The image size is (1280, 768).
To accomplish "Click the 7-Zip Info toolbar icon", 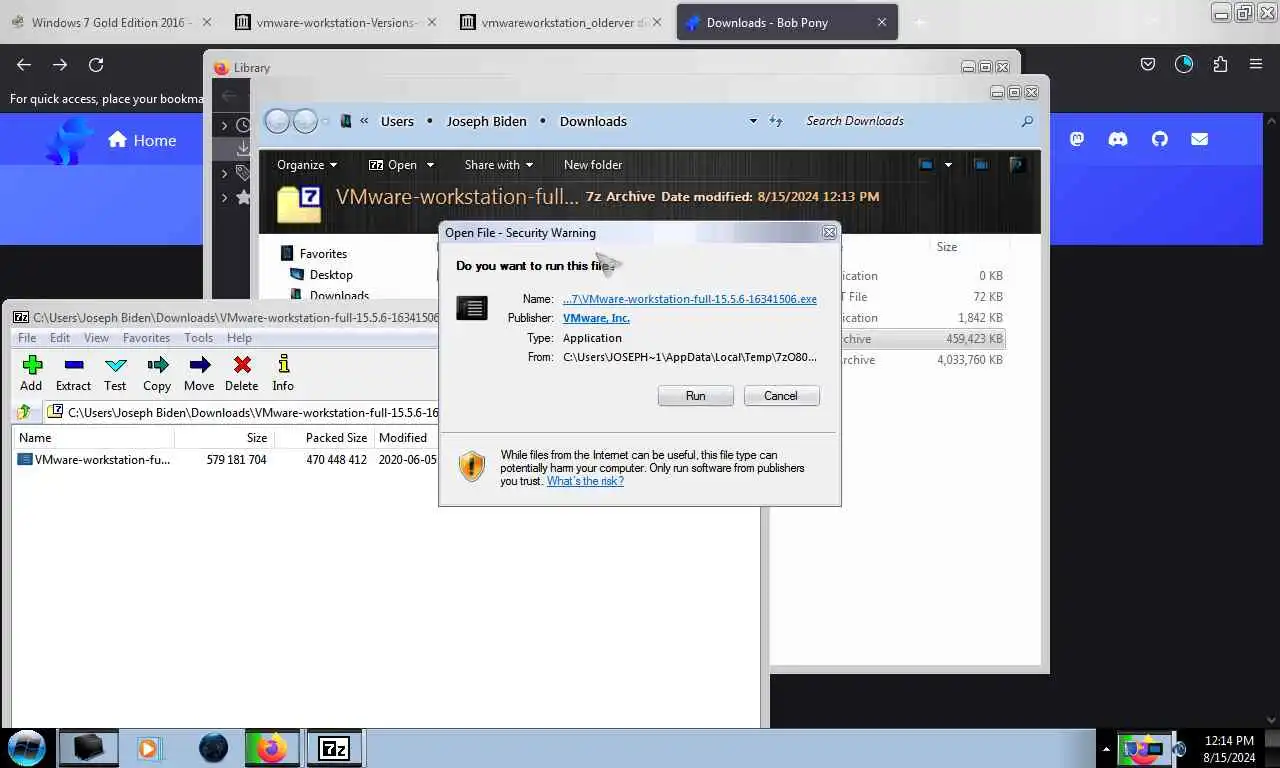I will (x=283, y=365).
